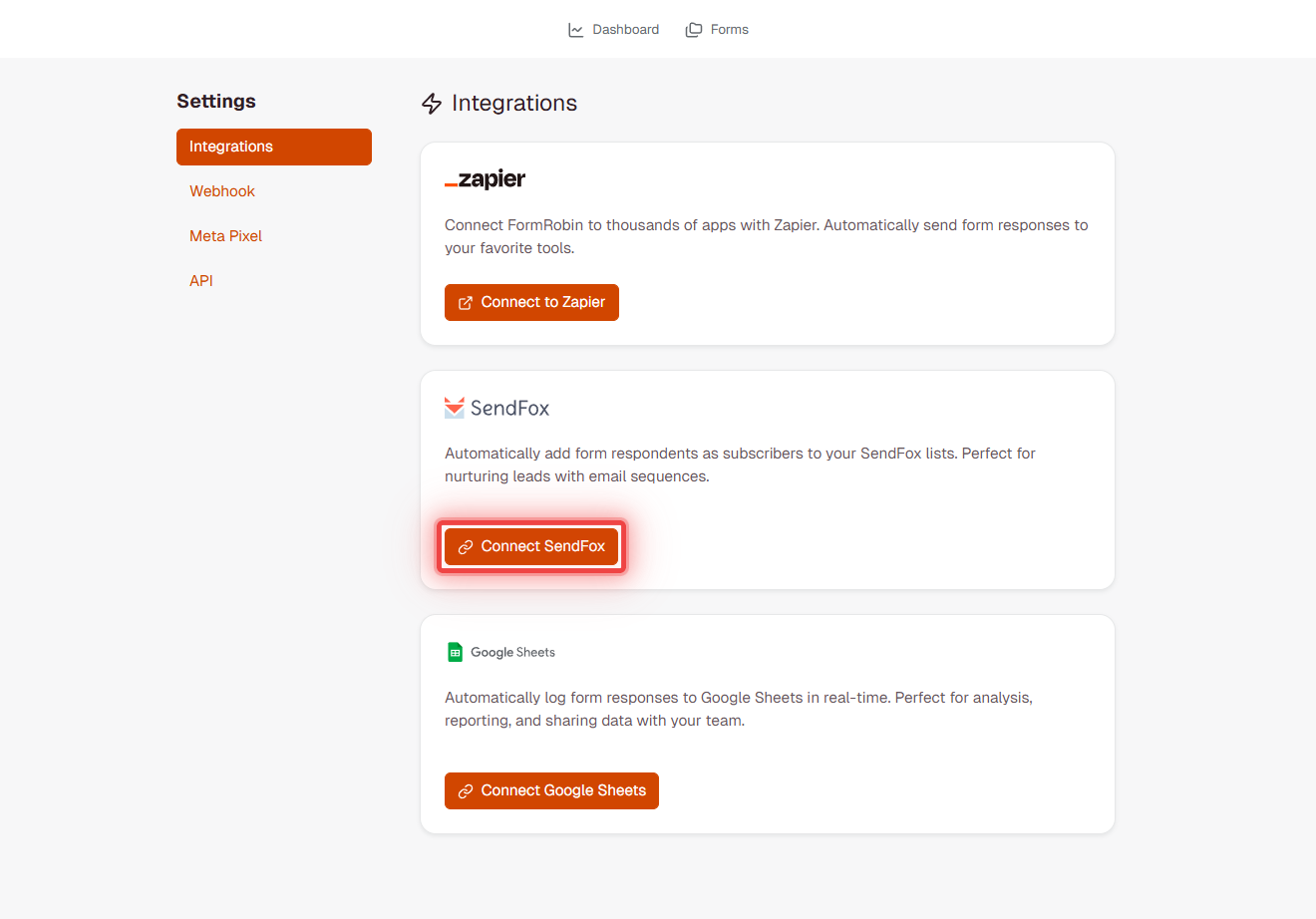Click the Zapier logo

click(485, 179)
